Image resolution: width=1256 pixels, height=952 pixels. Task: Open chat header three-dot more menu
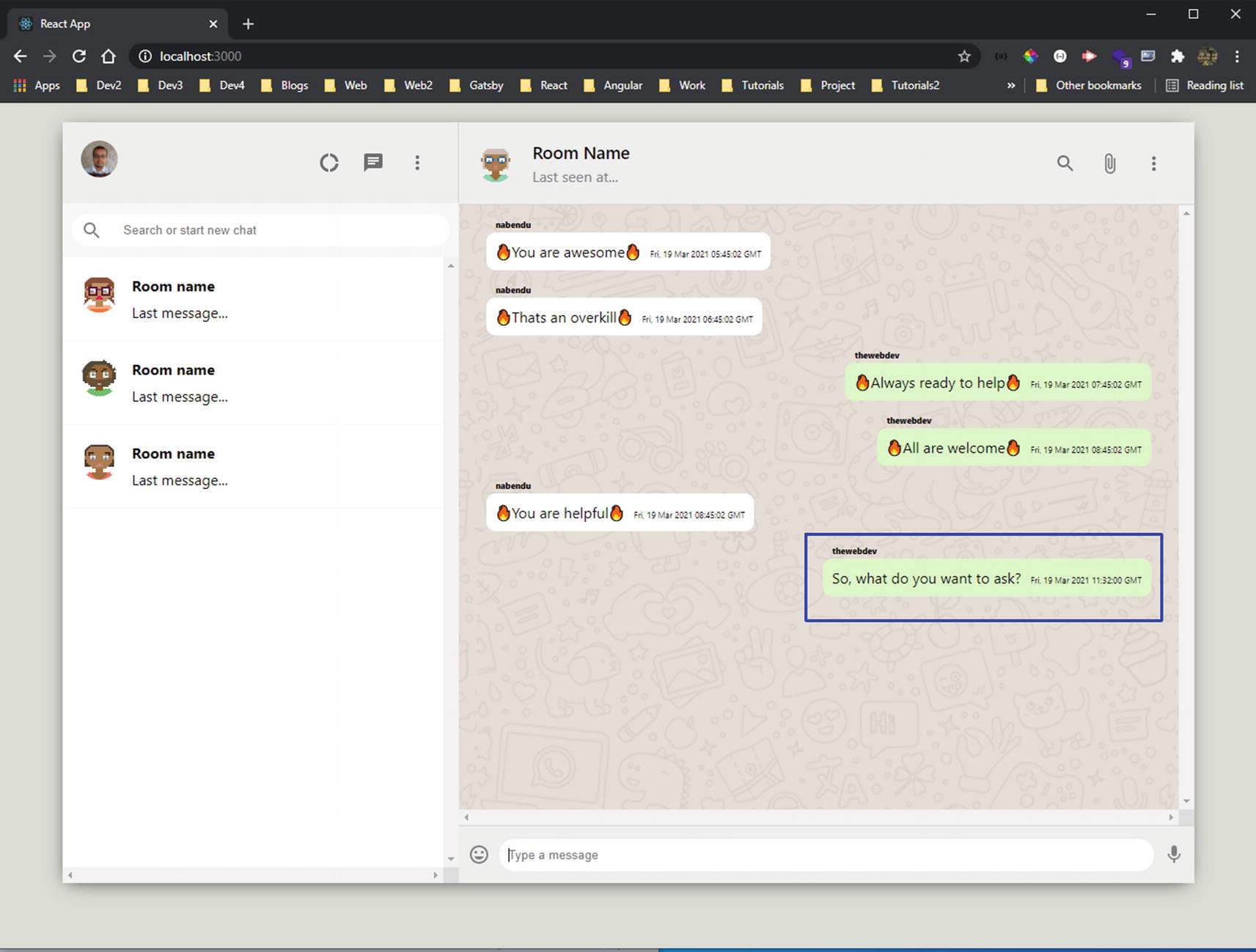tap(1153, 163)
